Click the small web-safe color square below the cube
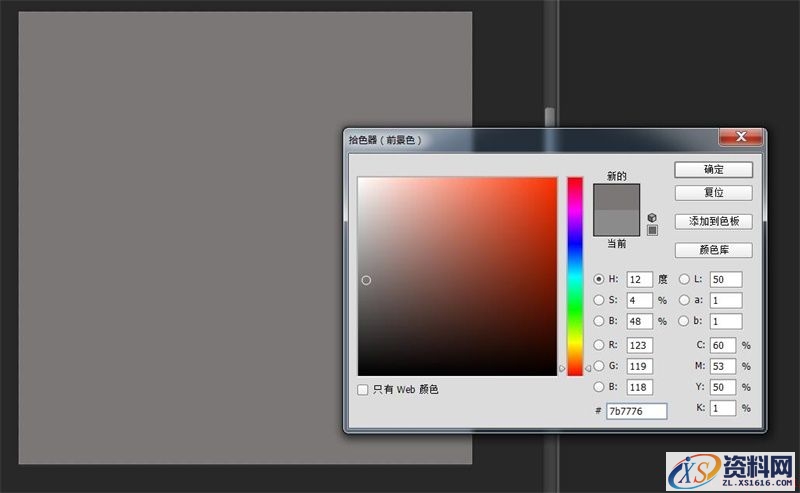The width and height of the screenshot is (800, 493). coord(652,230)
